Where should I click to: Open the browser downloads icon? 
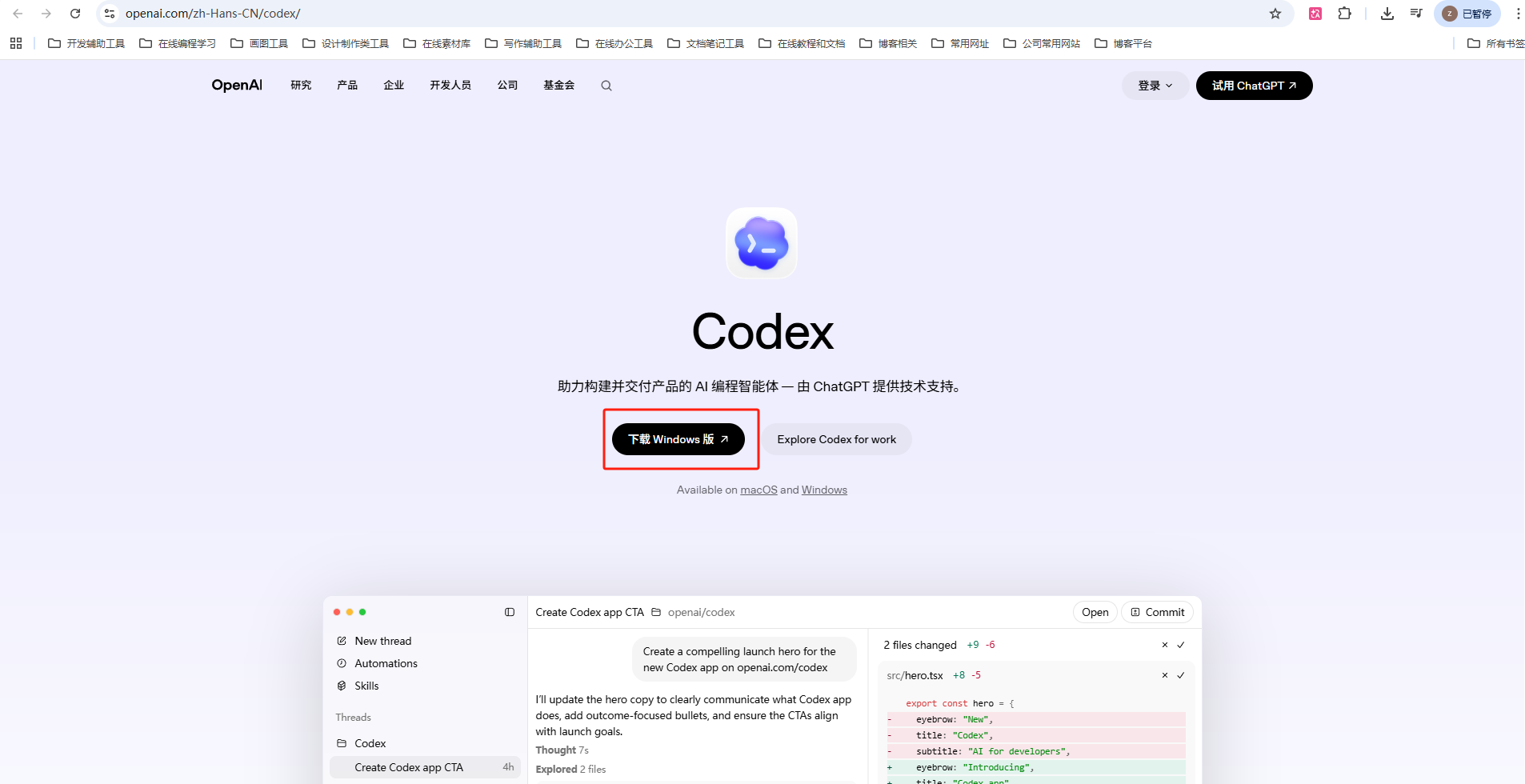(x=1387, y=14)
